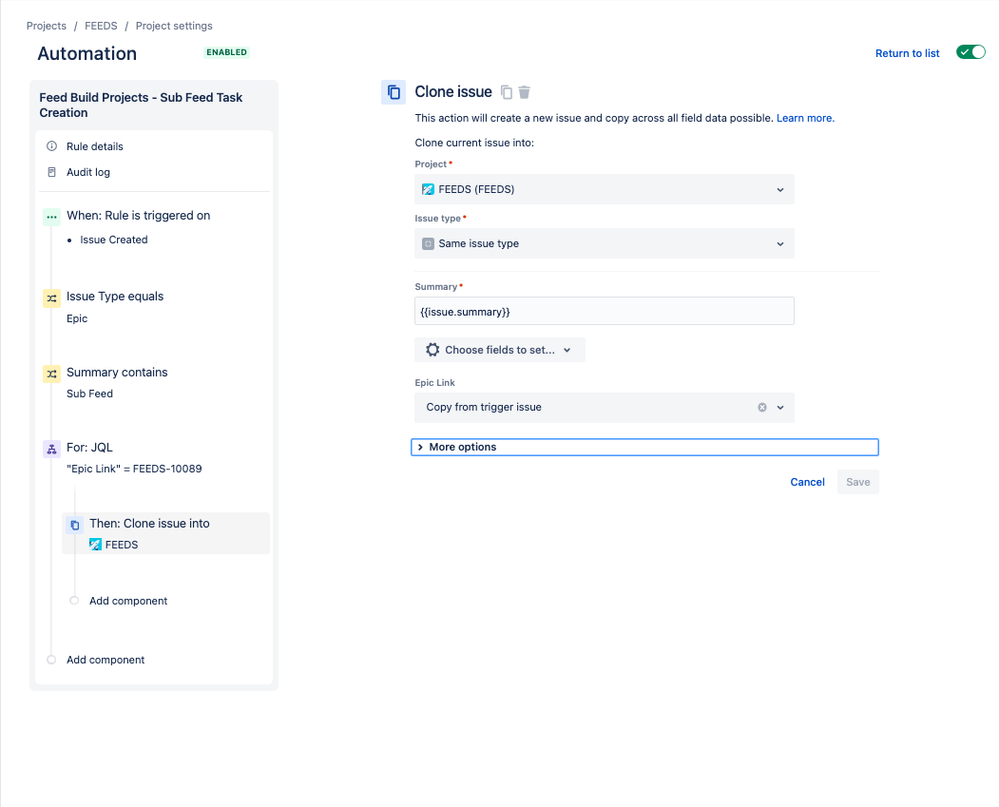Select the Audit log document icon
Viewport: 999px width, 807px height.
pos(52,172)
